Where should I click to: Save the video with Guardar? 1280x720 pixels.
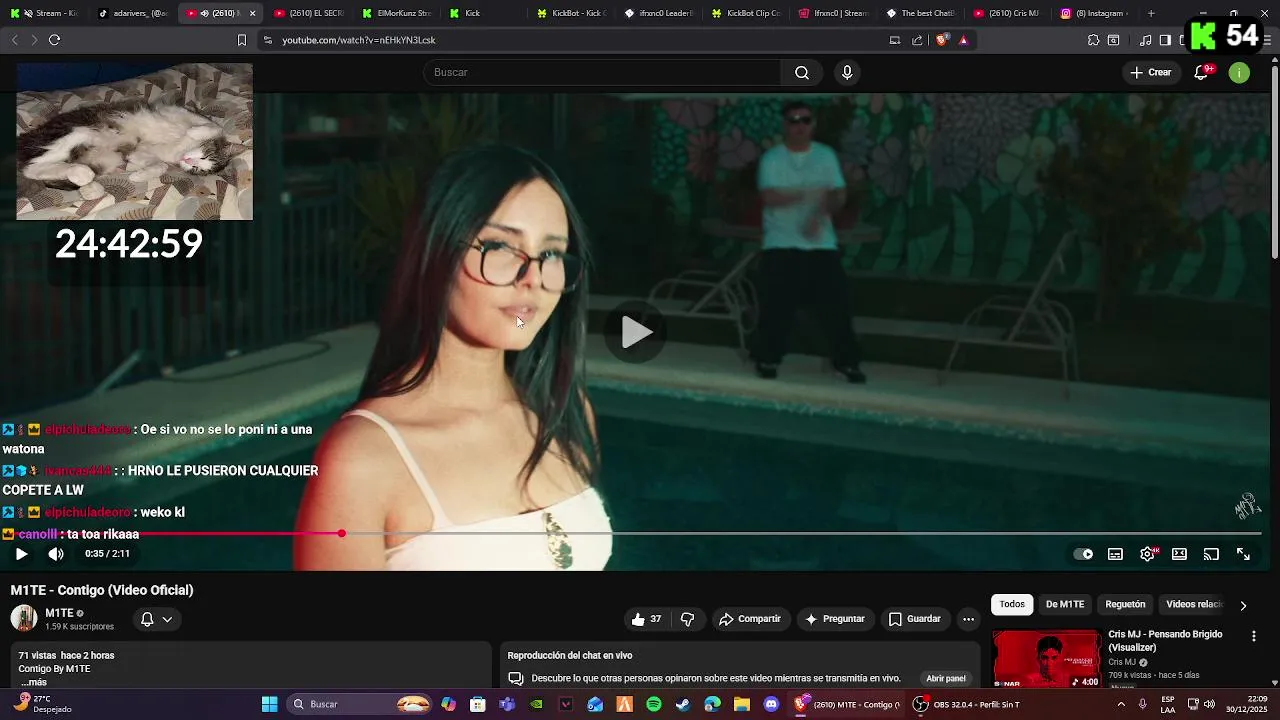[915, 619]
